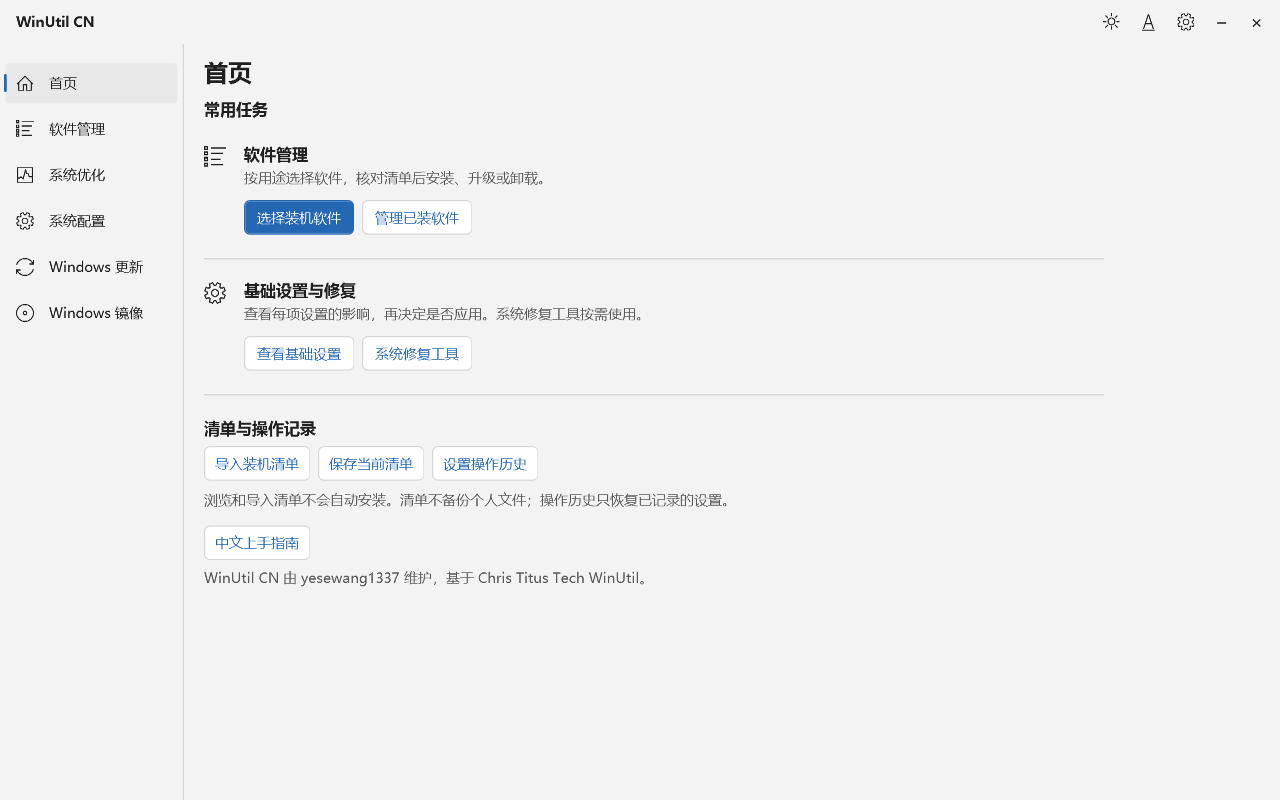Close the WinUtil CN window

pyautogui.click(x=1256, y=22)
